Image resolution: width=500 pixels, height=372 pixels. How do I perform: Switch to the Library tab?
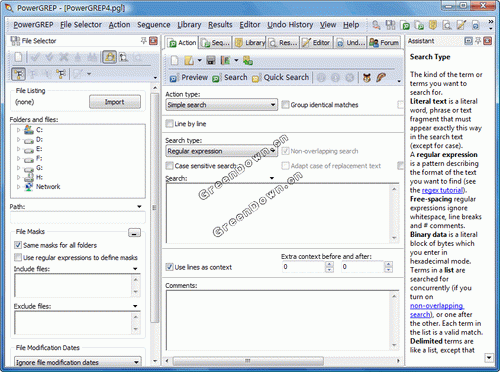click(x=250, y=43)
